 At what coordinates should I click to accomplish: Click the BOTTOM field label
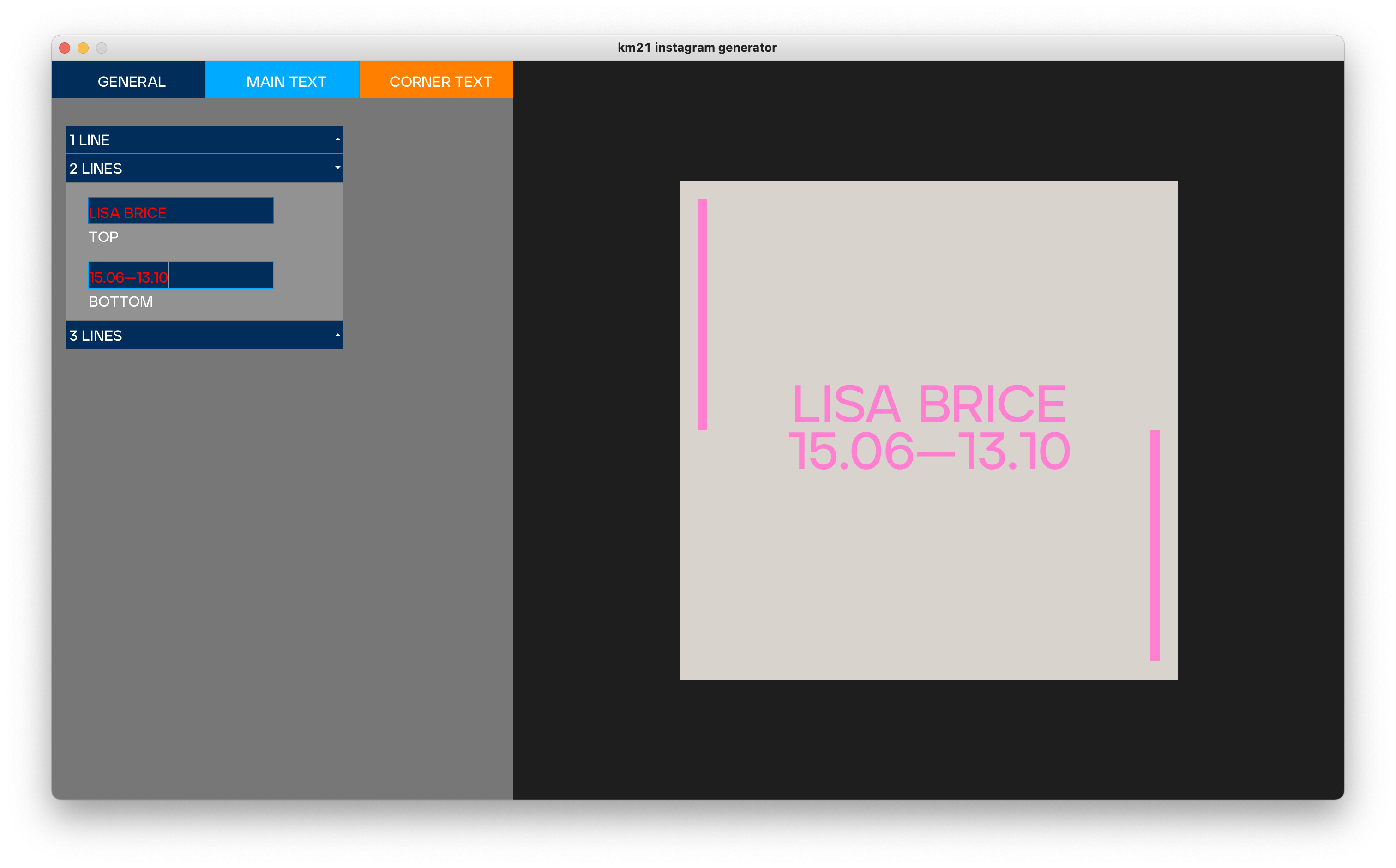pos(120,301)
